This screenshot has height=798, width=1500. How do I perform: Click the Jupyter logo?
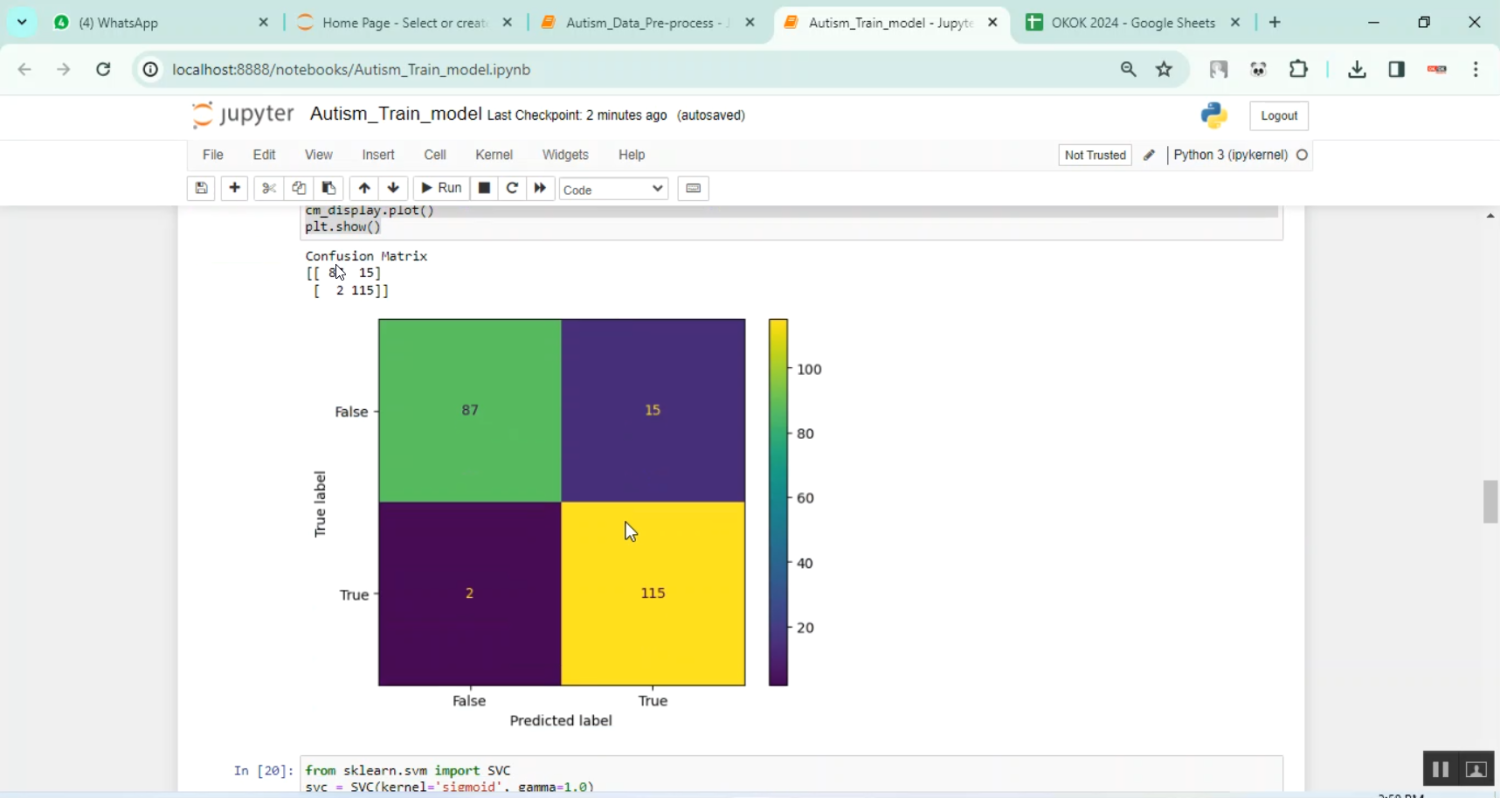(242, 114)
